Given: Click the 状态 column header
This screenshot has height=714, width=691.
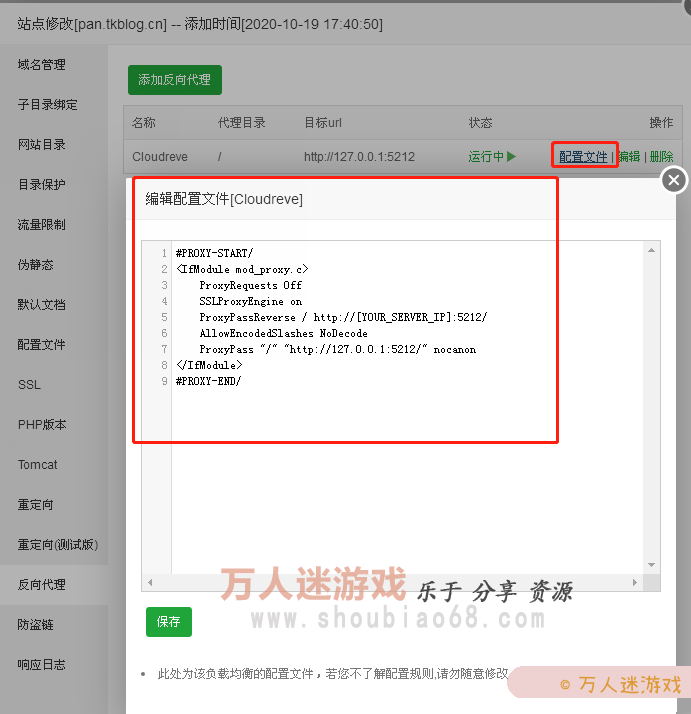Looking at the screenshot, I should [480, 123].
